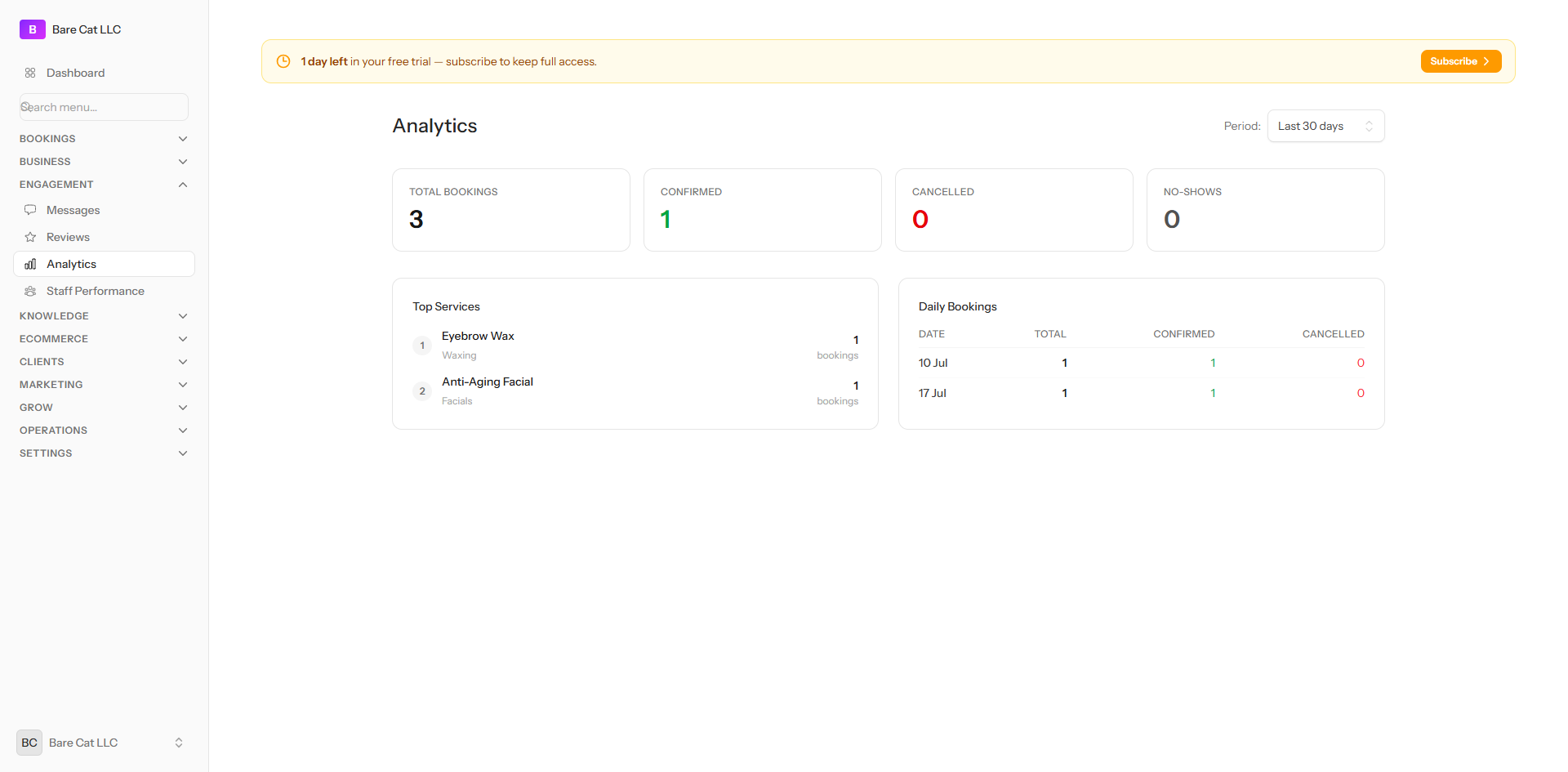Click the Subscribe button

point(1460,61)
